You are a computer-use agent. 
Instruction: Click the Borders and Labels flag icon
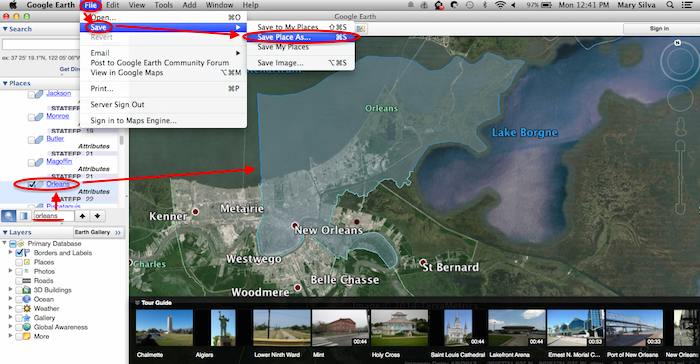tap(27, 253)
